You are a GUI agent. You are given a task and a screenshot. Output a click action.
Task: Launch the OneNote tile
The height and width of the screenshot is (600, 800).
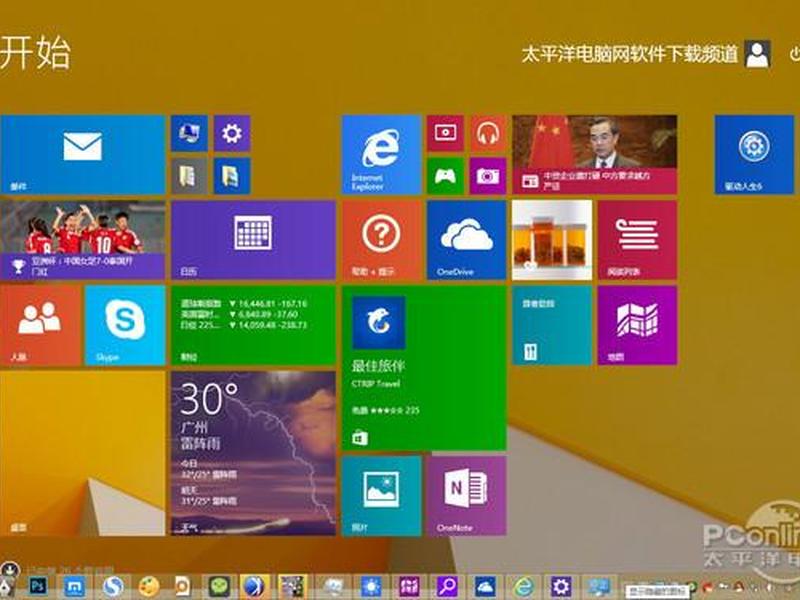click(466, 496)
